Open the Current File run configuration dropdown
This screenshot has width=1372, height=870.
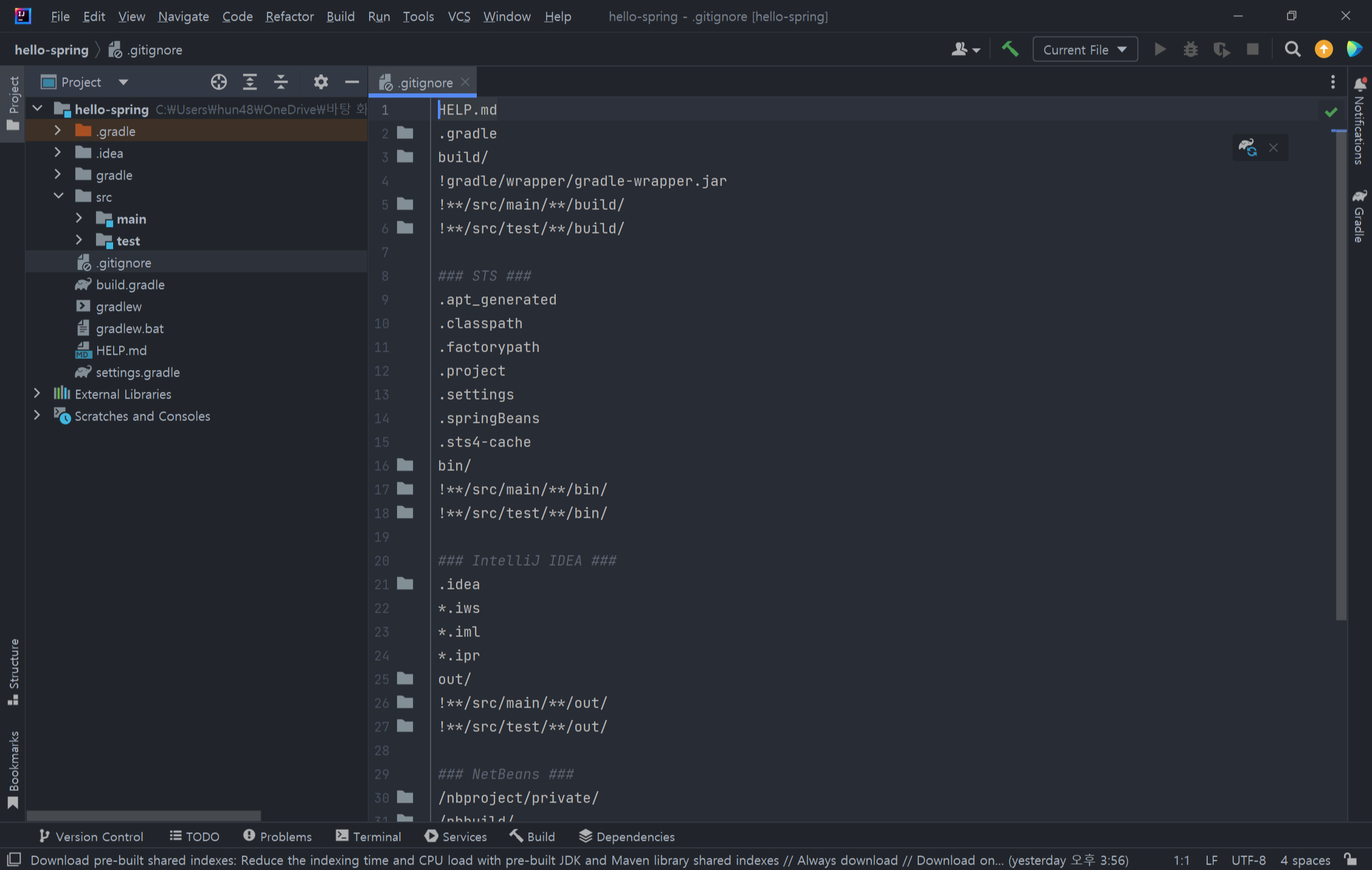coord(1084,50)
